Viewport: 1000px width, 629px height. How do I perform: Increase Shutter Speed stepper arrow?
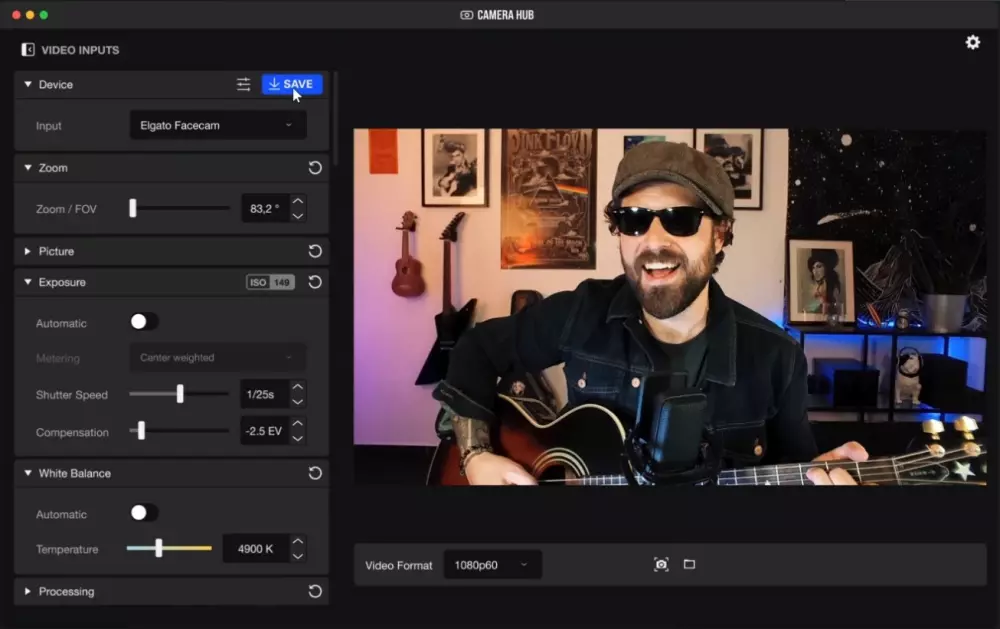(298, 387)
